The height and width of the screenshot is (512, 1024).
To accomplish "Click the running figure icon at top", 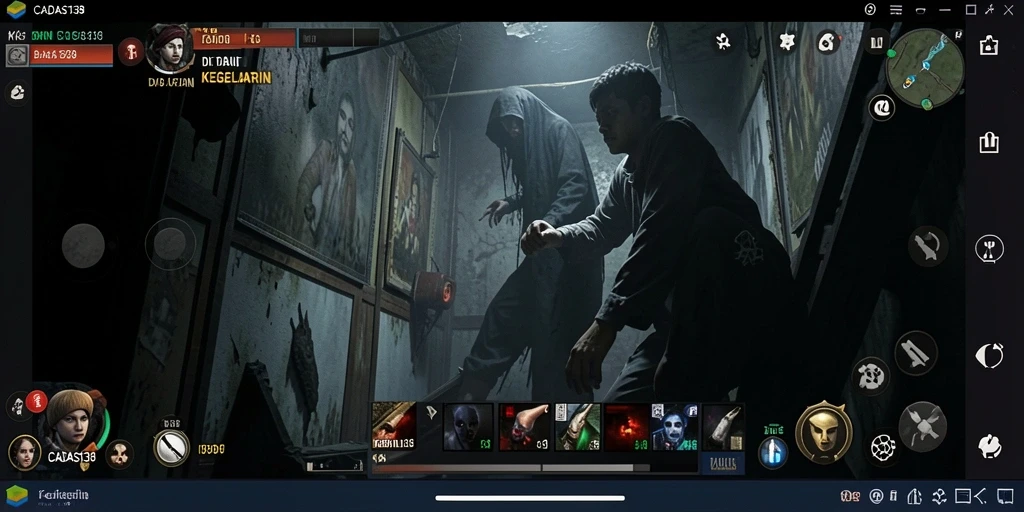I will point(723,42).
